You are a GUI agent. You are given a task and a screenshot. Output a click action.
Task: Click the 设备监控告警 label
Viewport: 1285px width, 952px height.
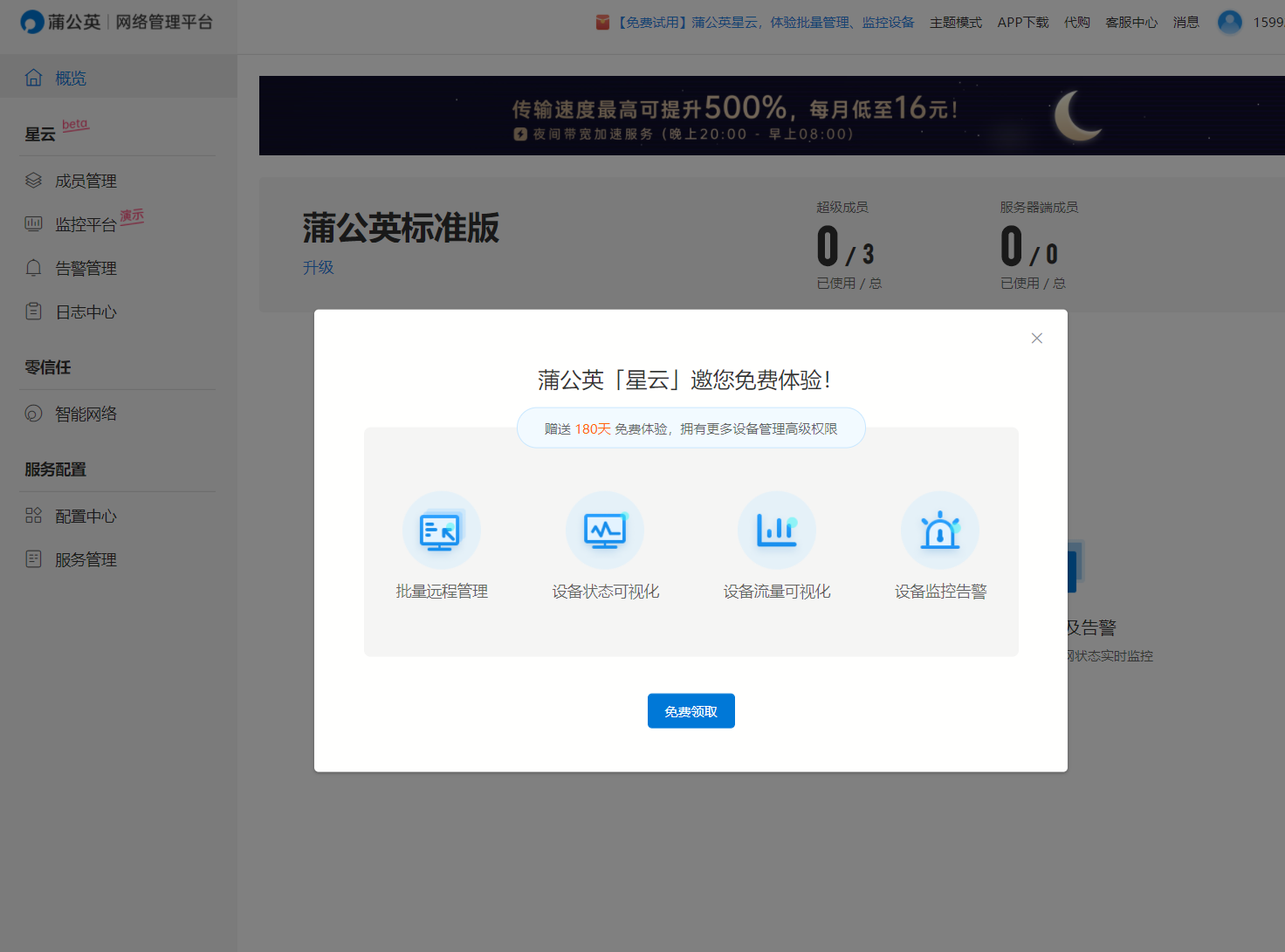point(940,592)
